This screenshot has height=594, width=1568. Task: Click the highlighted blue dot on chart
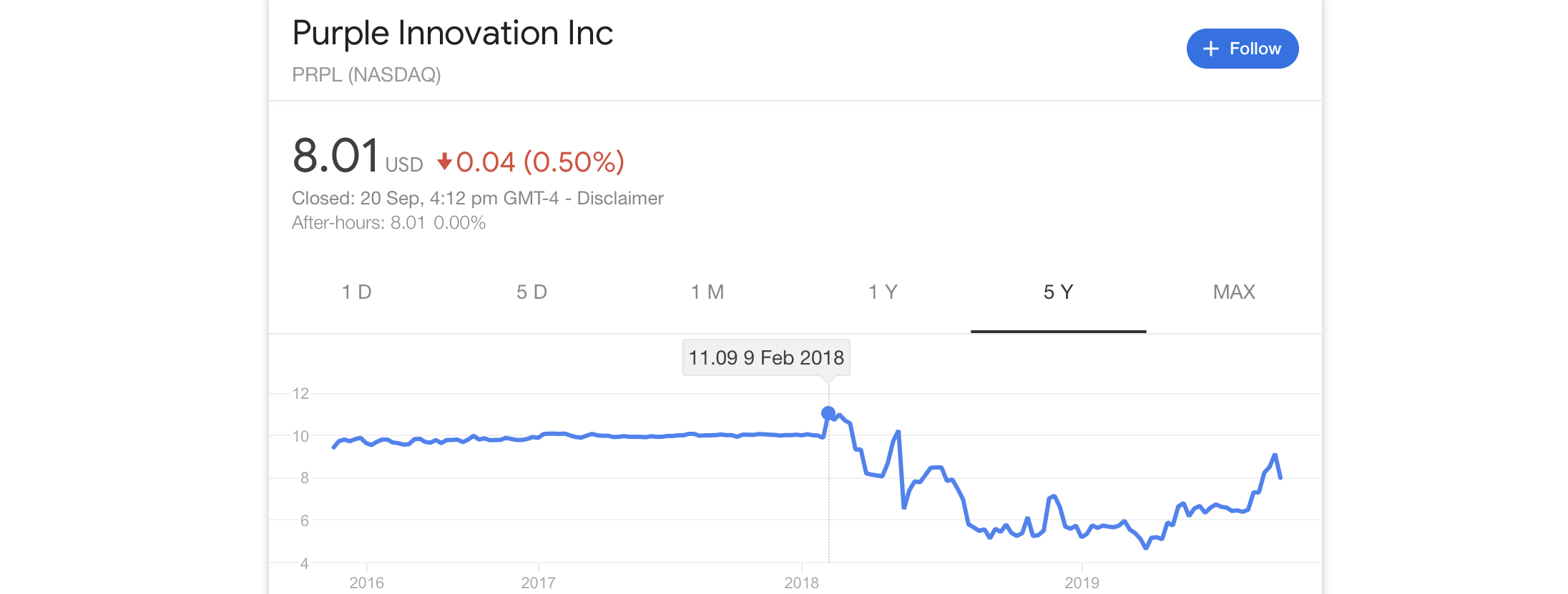[828, 413]
